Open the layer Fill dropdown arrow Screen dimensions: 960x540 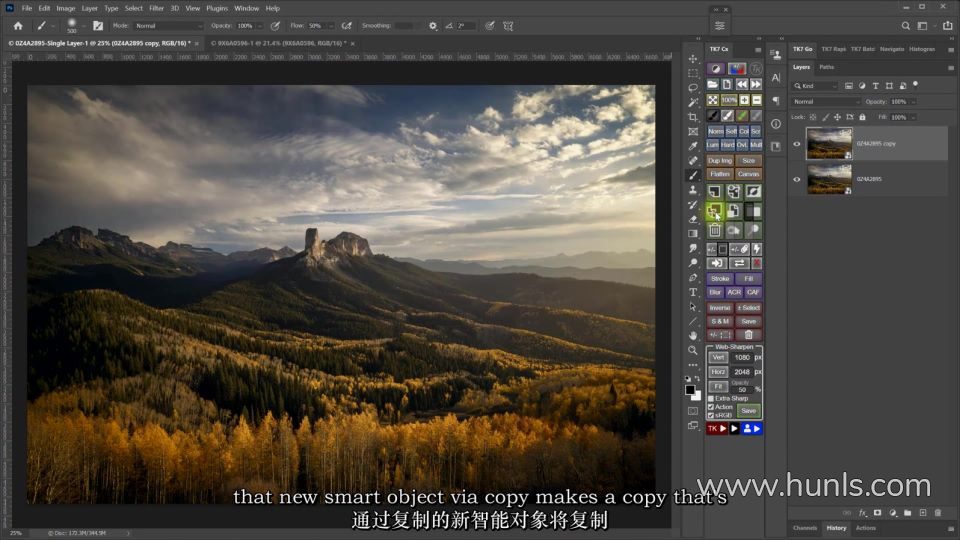point(913,117)
